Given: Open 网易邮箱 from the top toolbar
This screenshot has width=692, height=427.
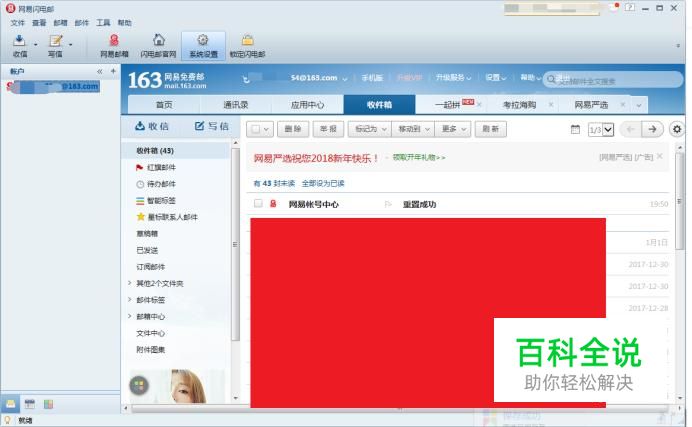Looking at the screenshot, I should tap(114, 46).
